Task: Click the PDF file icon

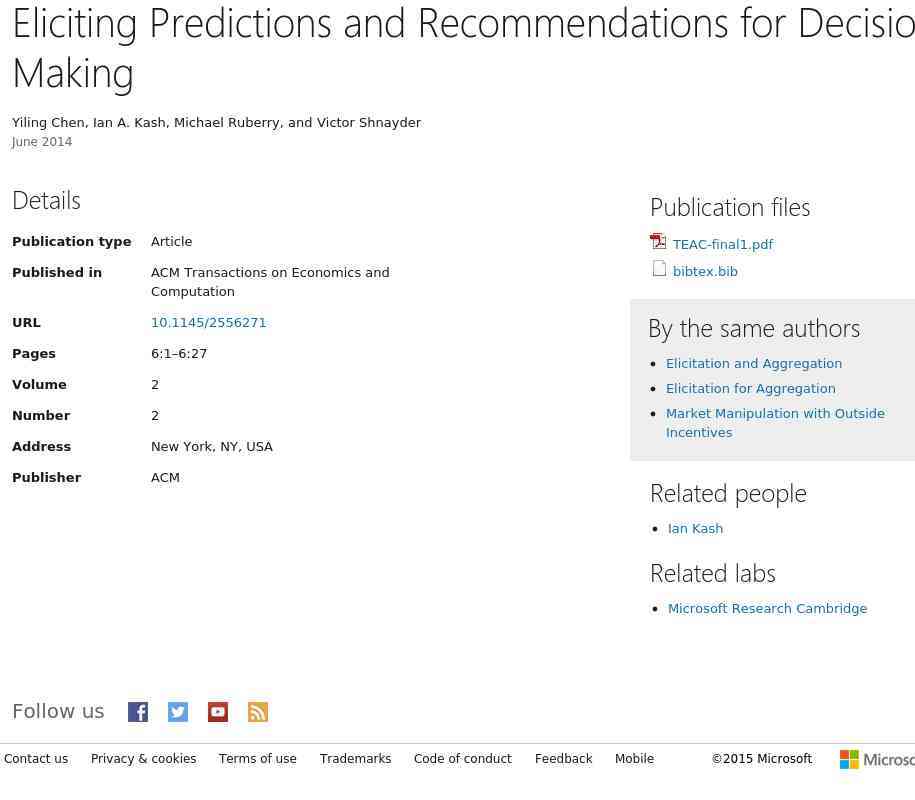Action: 658,242
